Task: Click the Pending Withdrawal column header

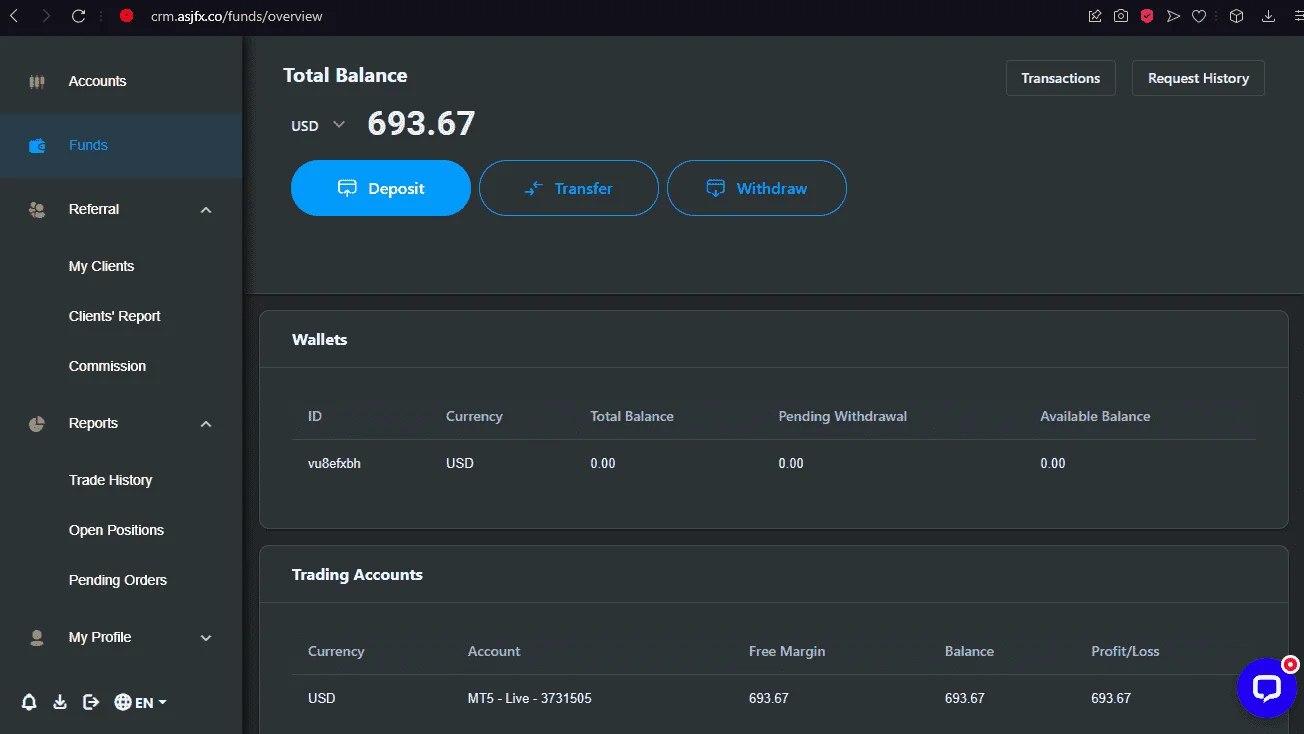Action: coord(843,416)
